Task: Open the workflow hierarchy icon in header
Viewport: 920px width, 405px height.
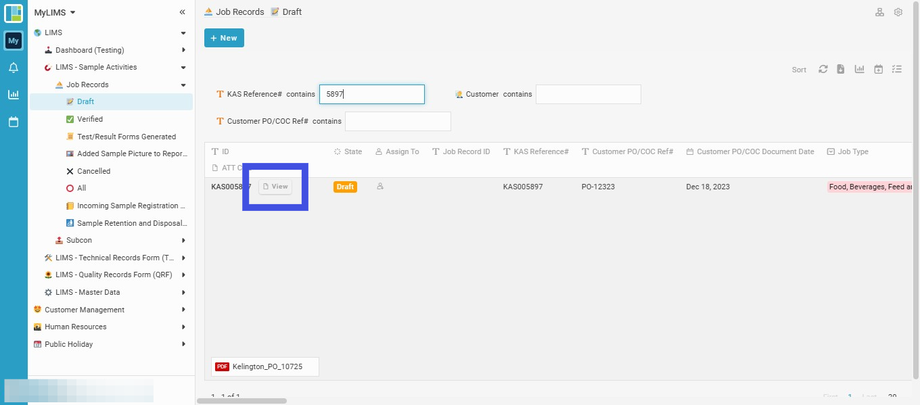Action: pyautogui.click(x=880, y=12)
